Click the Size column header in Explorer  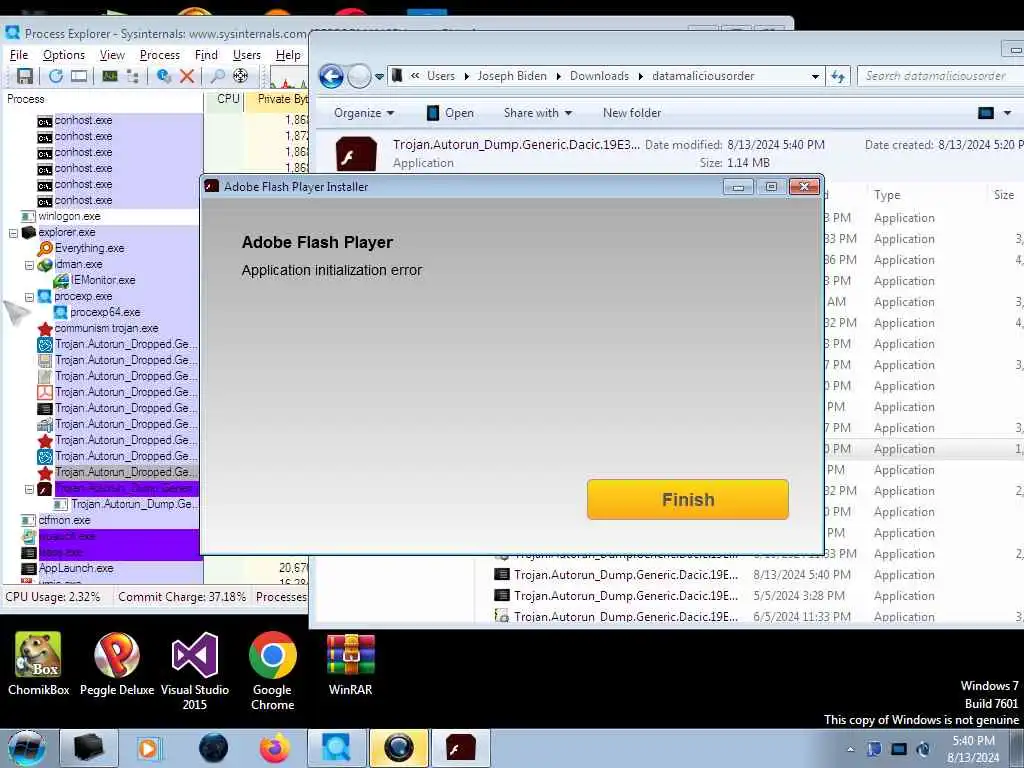pyautogui.click(x=1004, y=195)
